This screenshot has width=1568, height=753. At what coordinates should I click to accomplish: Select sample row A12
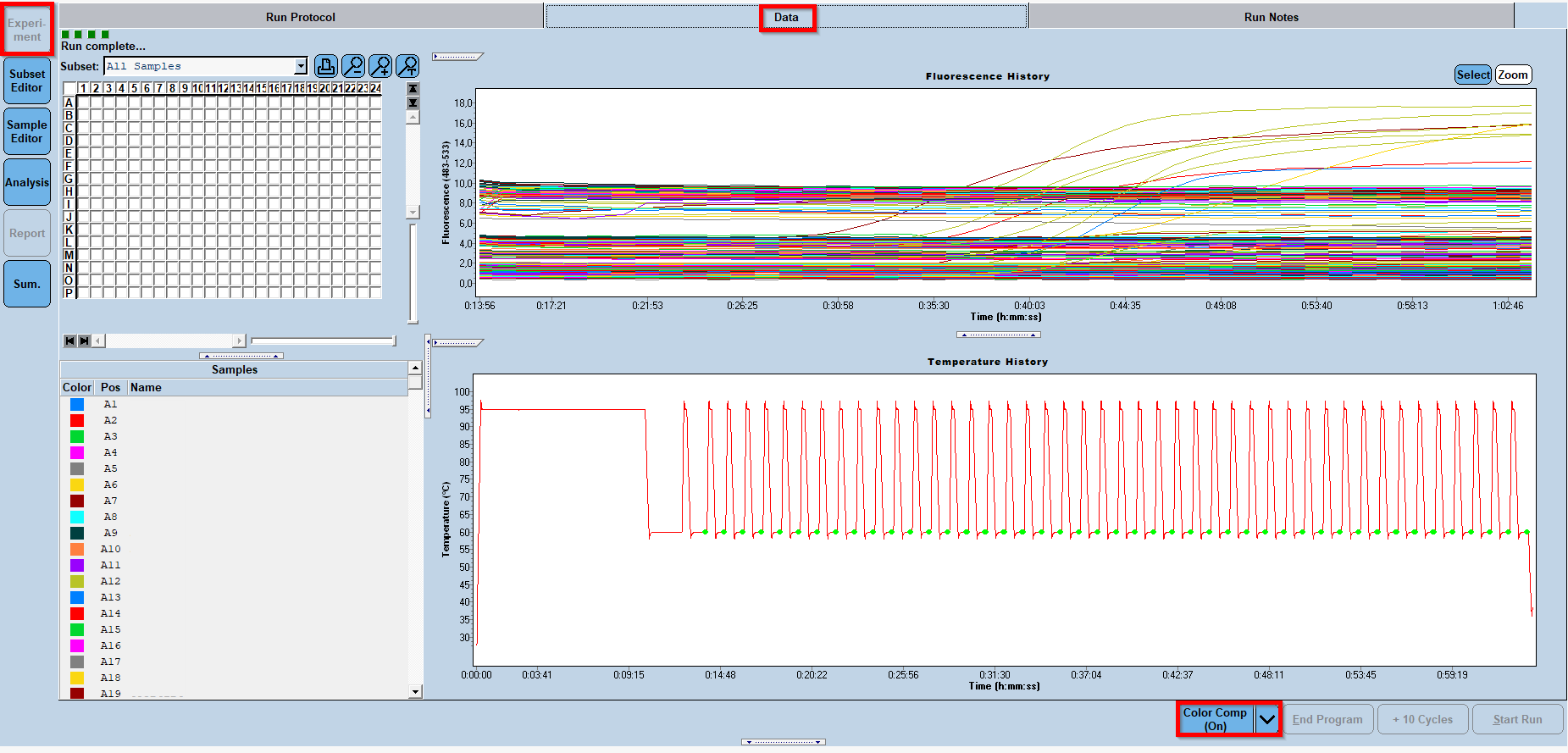(x=234, y=581)
